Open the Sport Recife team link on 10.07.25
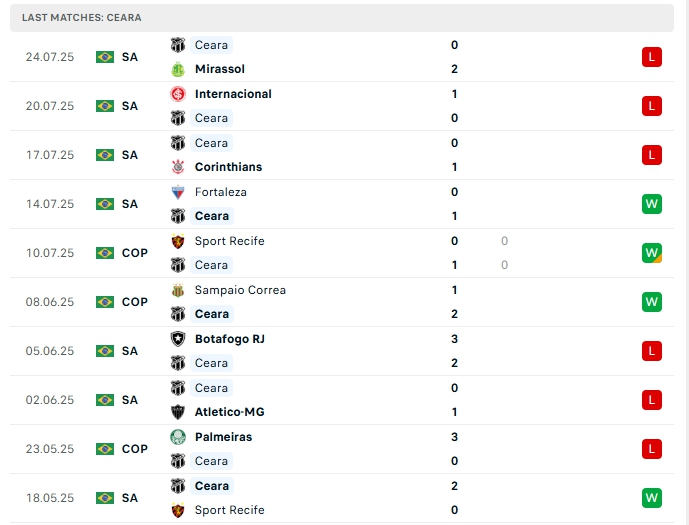The height and width of the screenshot is (525, 689). [x=229, y=241]
